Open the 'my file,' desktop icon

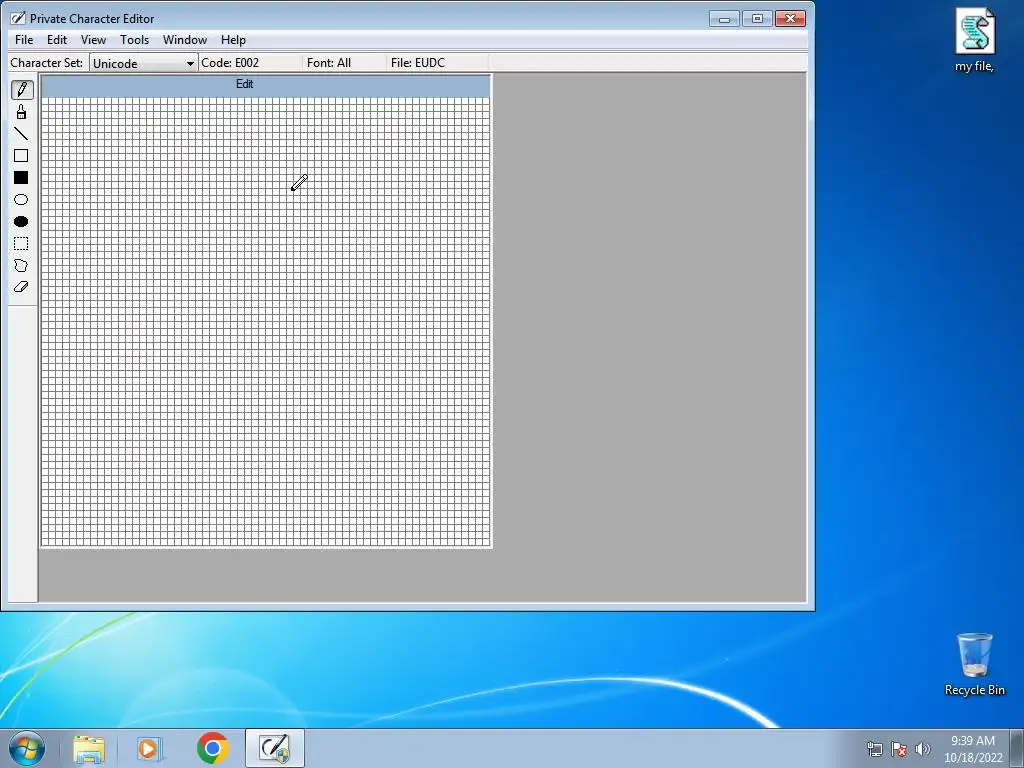pos(974,40)
